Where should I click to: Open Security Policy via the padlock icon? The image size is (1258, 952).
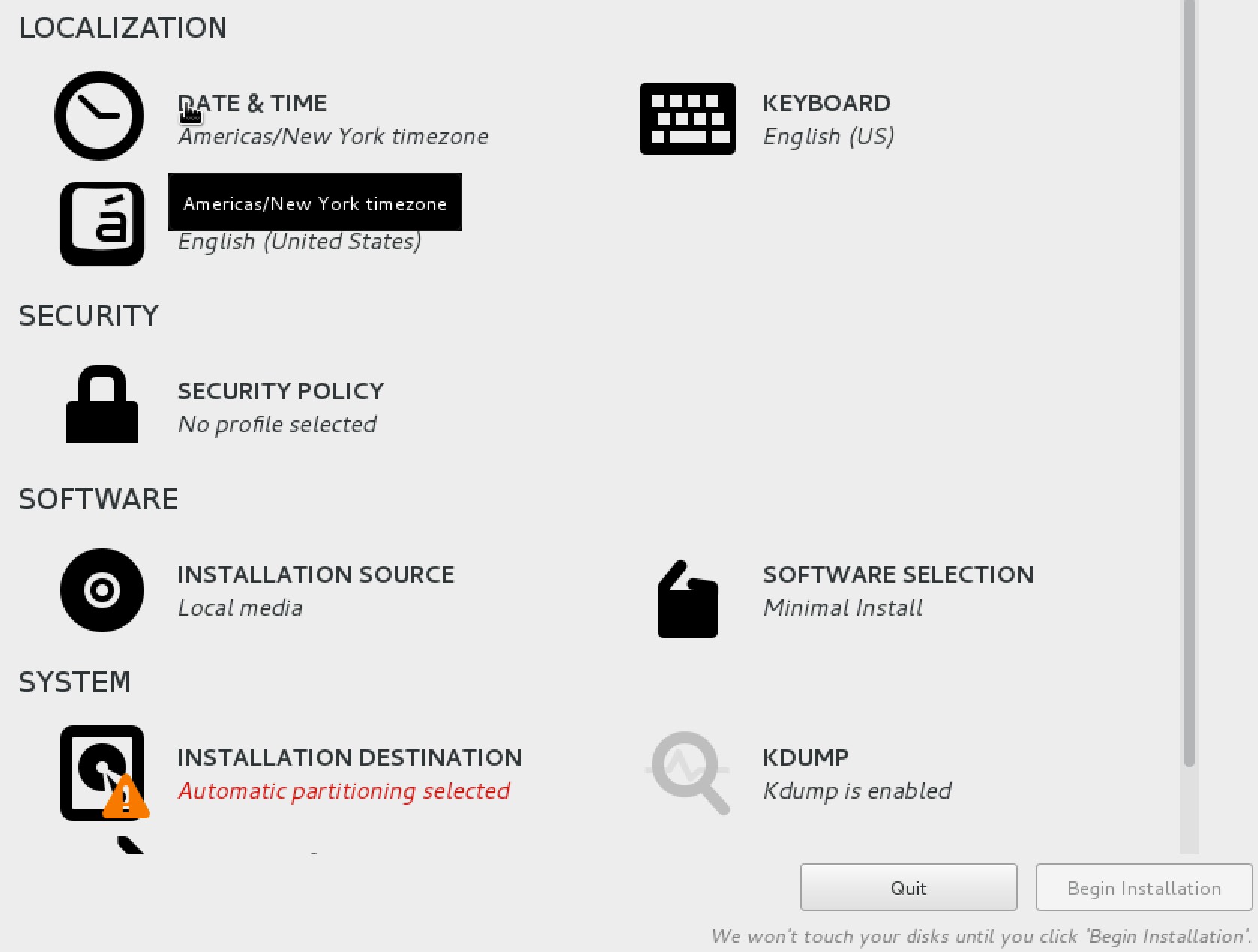102,405
